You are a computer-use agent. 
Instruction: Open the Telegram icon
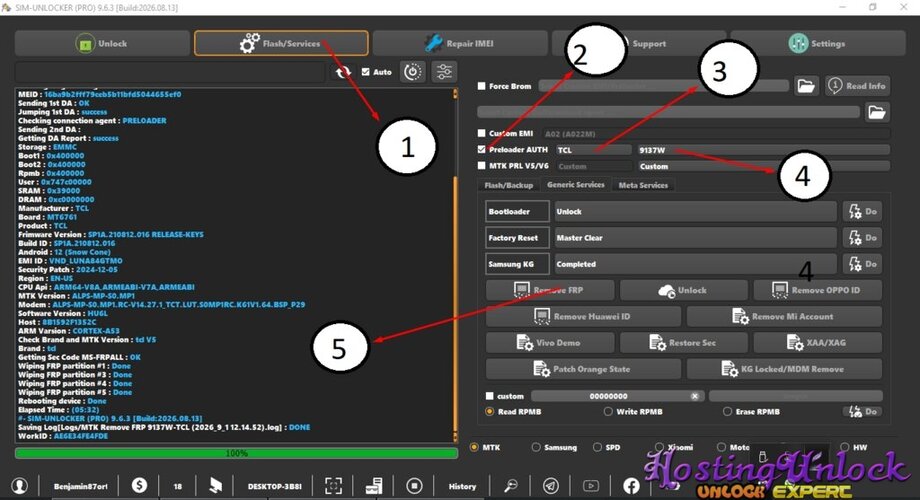(550, 485)
